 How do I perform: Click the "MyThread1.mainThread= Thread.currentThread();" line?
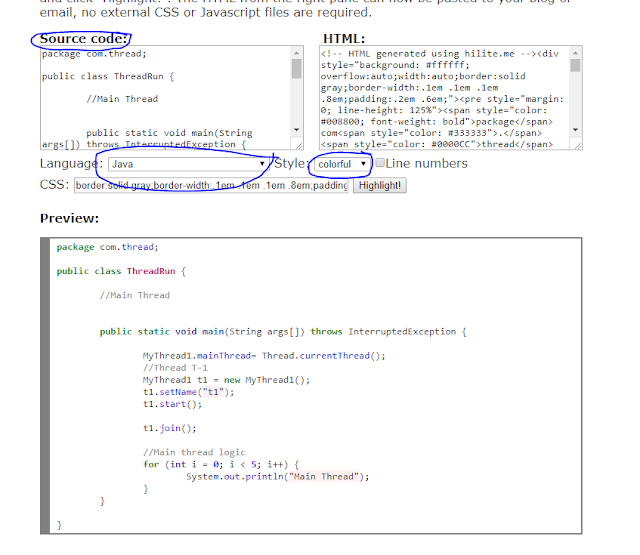coord(264,356)
